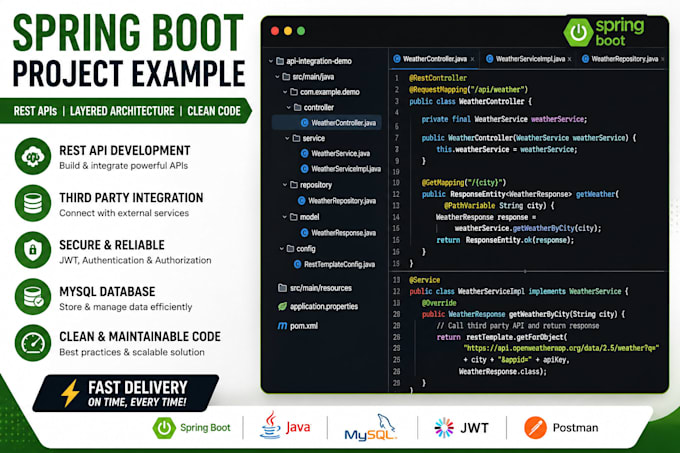Viewport: 680px width, 453px height.
Task: Click the openweathermap.org URL string
Action: [561, 348]
